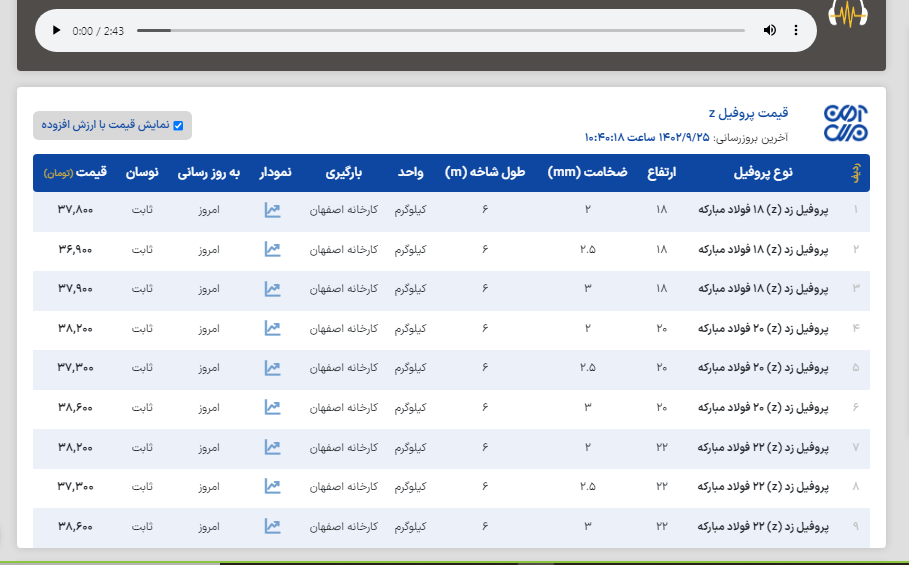909x565 pixels.
Task: Click the ضخامت (mm) column header
Action: [587, 173]
